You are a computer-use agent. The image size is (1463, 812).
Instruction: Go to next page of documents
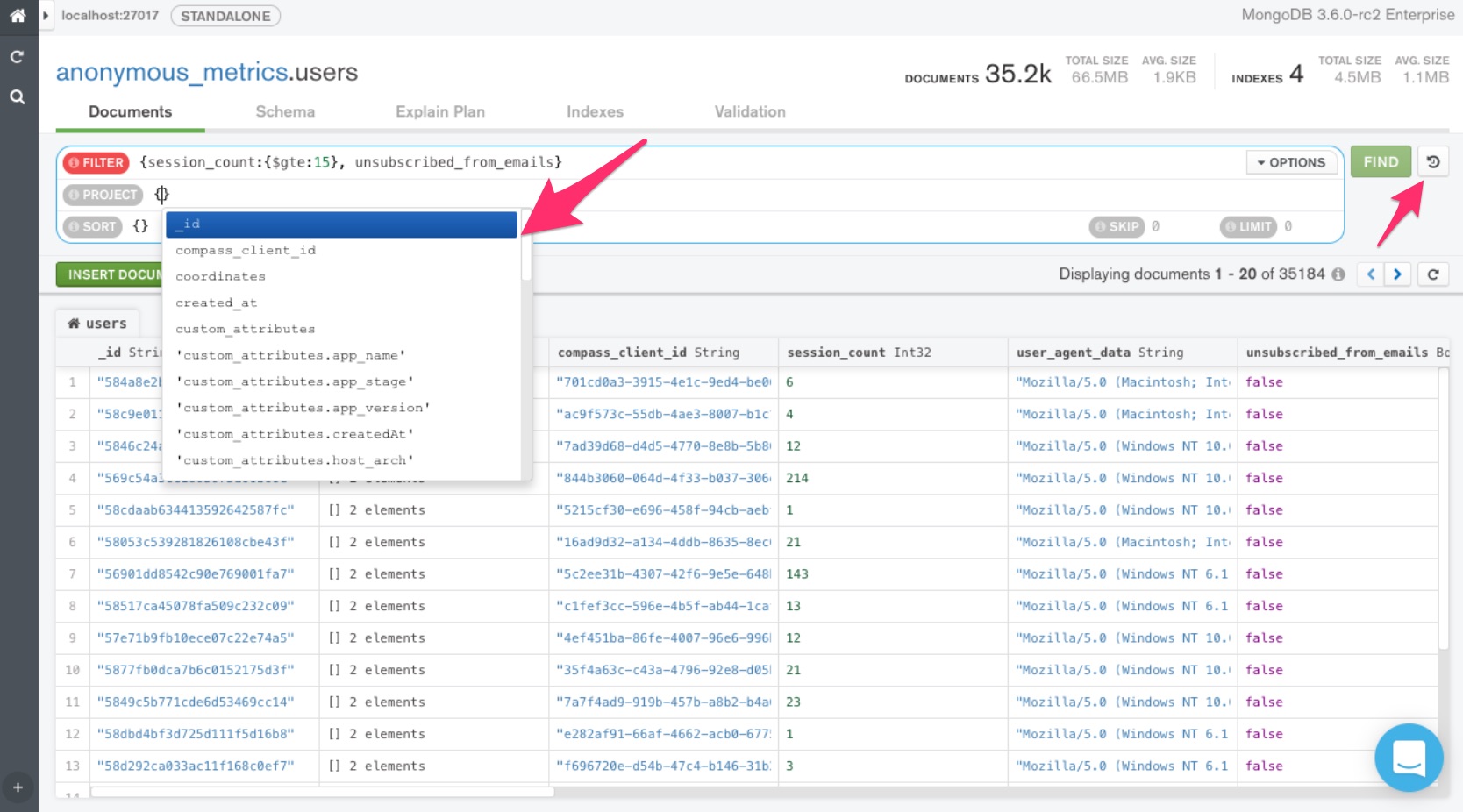(1397, 274)
